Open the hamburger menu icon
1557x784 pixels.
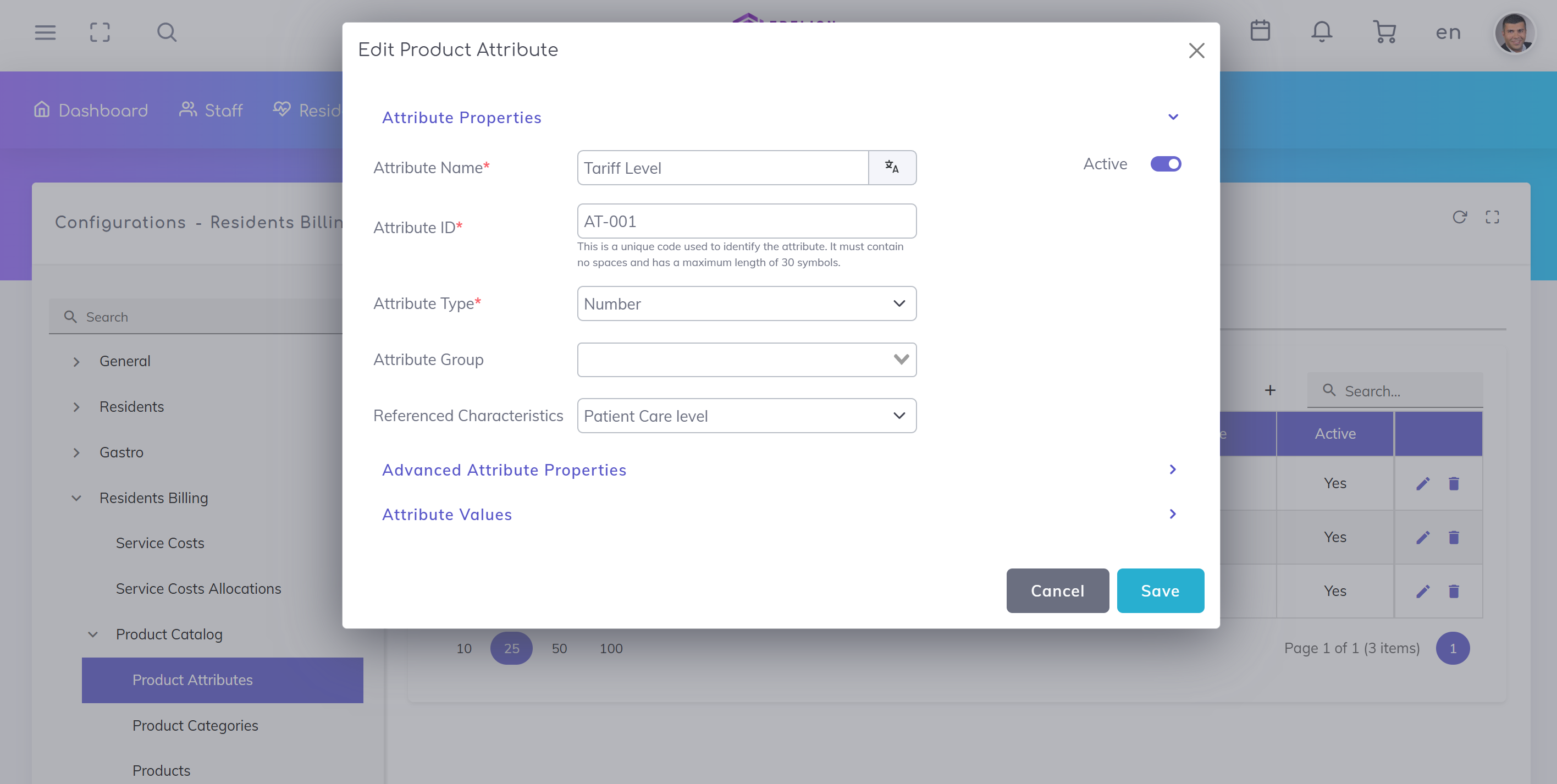coord(45,32)
